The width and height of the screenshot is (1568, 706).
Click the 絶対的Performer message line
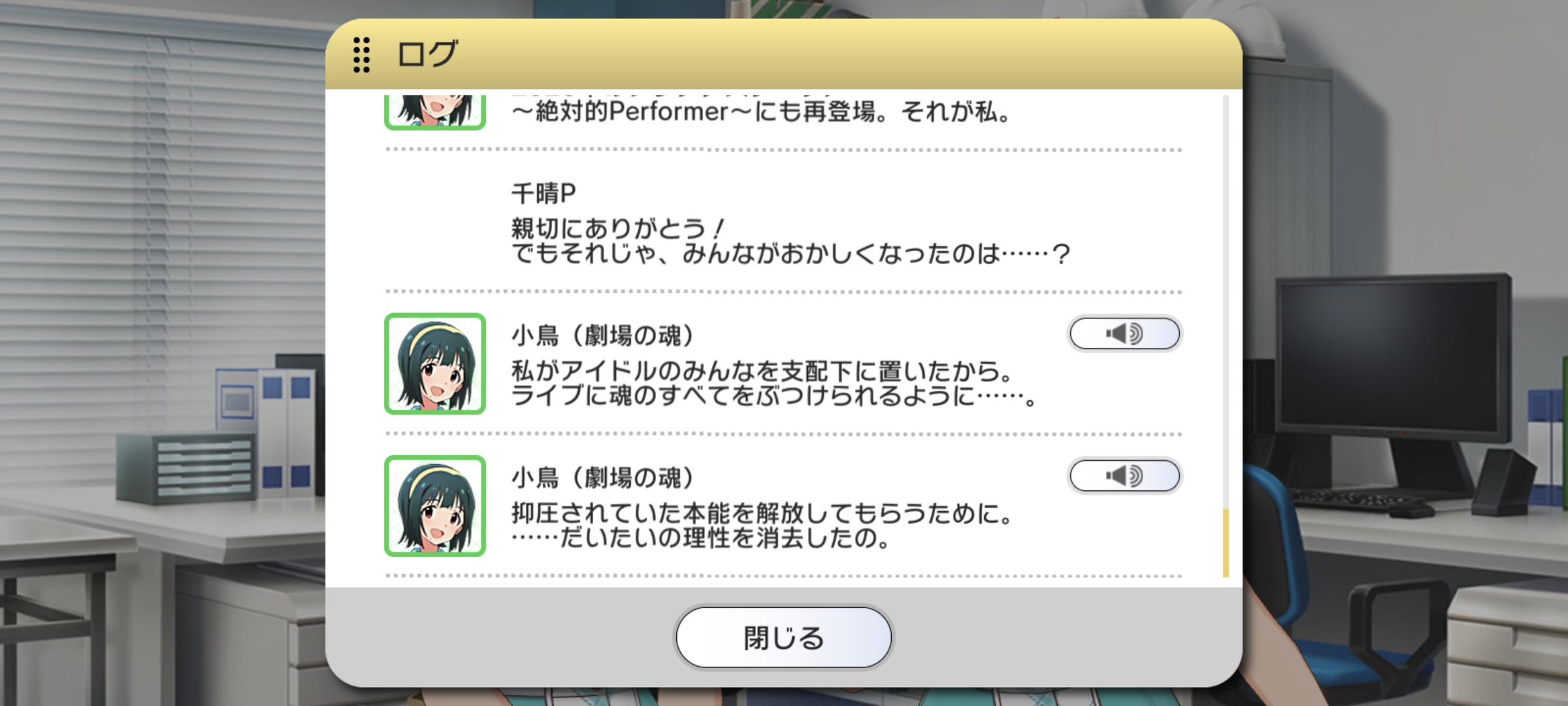pyautogui.click(x=761, y=112)
